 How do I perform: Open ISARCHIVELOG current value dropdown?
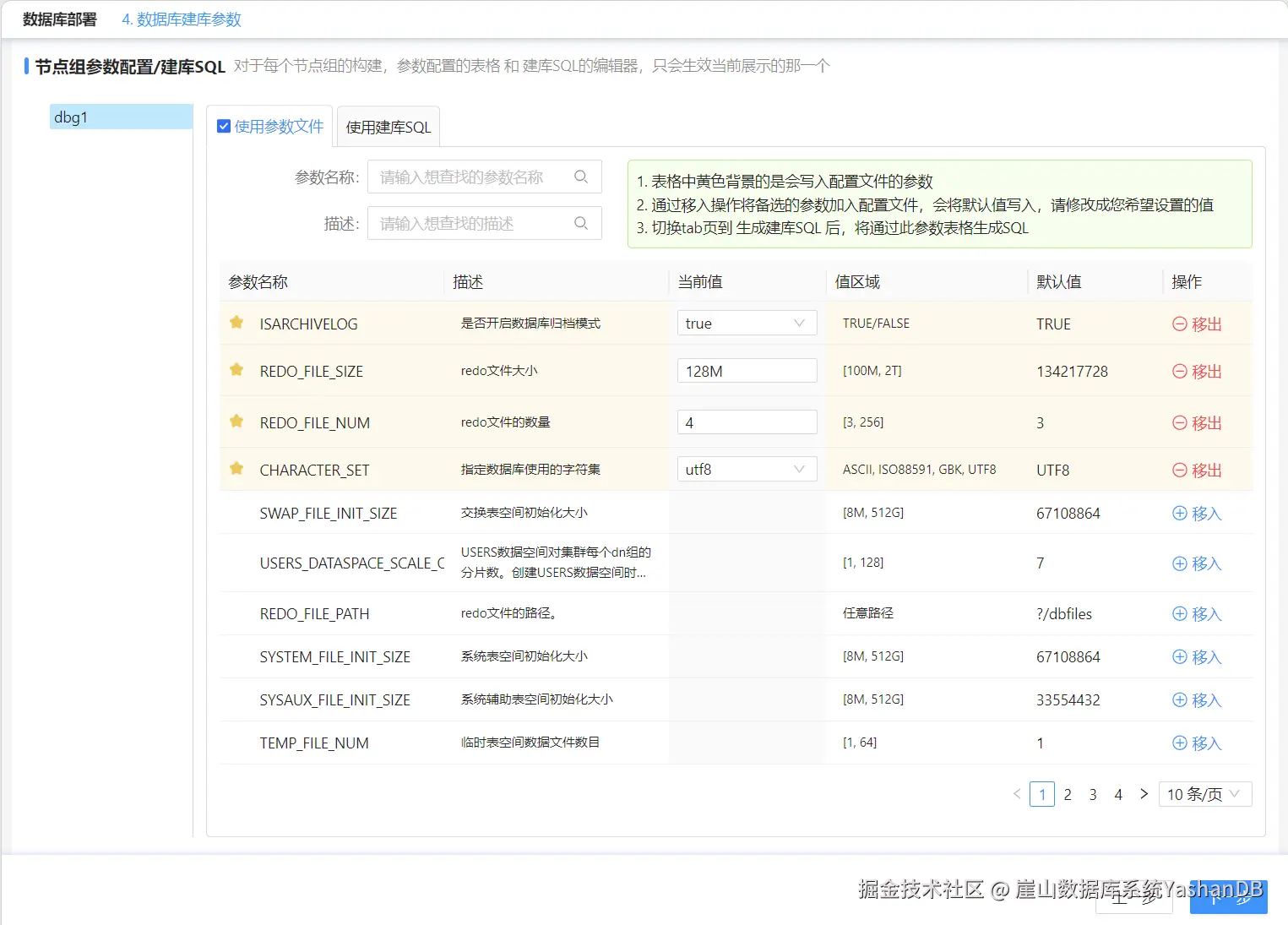pos(747,324)
